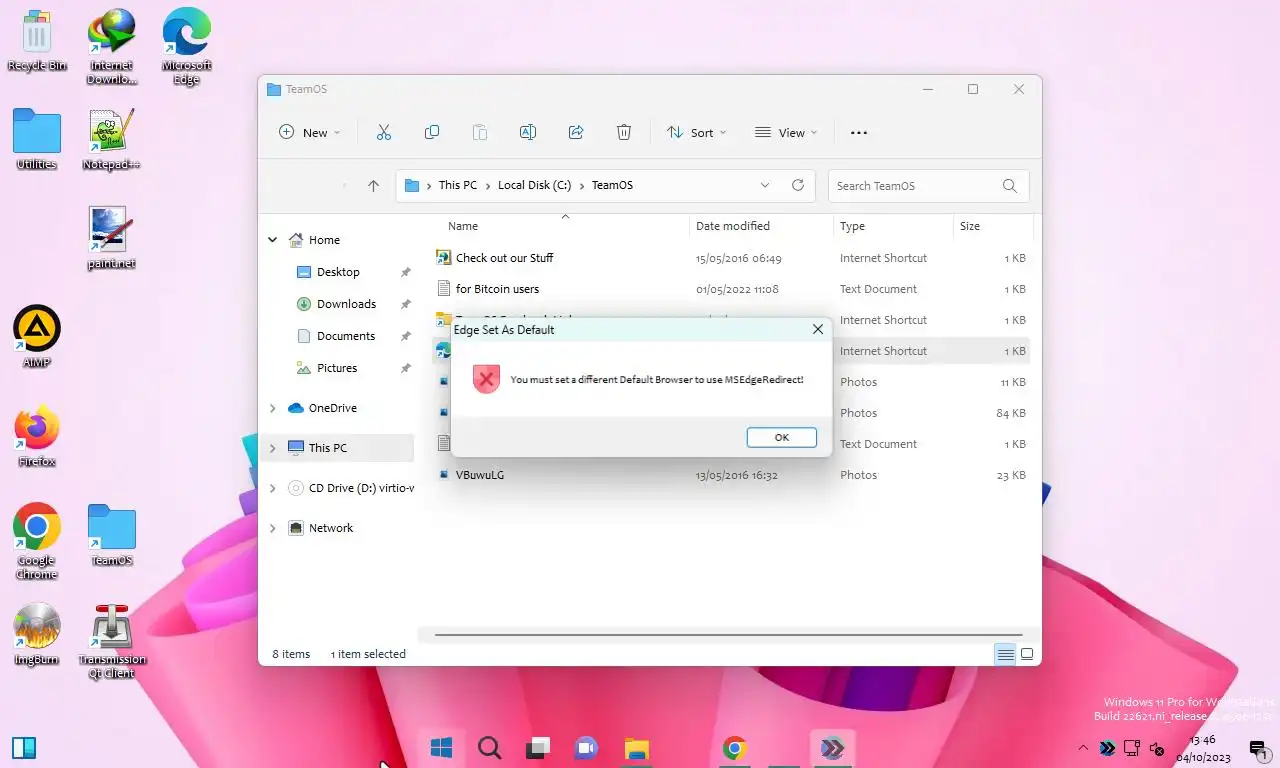Open Pictures in the navigation pane
The width and height of the screenshot is (1280, 768).
click(337, 368)
